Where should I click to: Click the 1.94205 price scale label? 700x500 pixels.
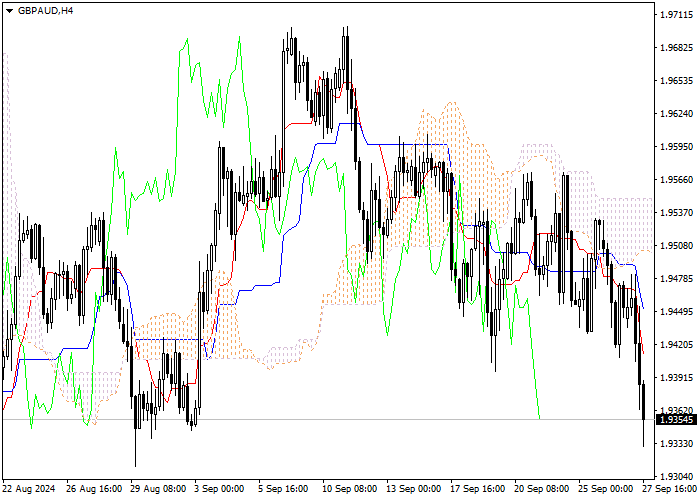point(677,345)
